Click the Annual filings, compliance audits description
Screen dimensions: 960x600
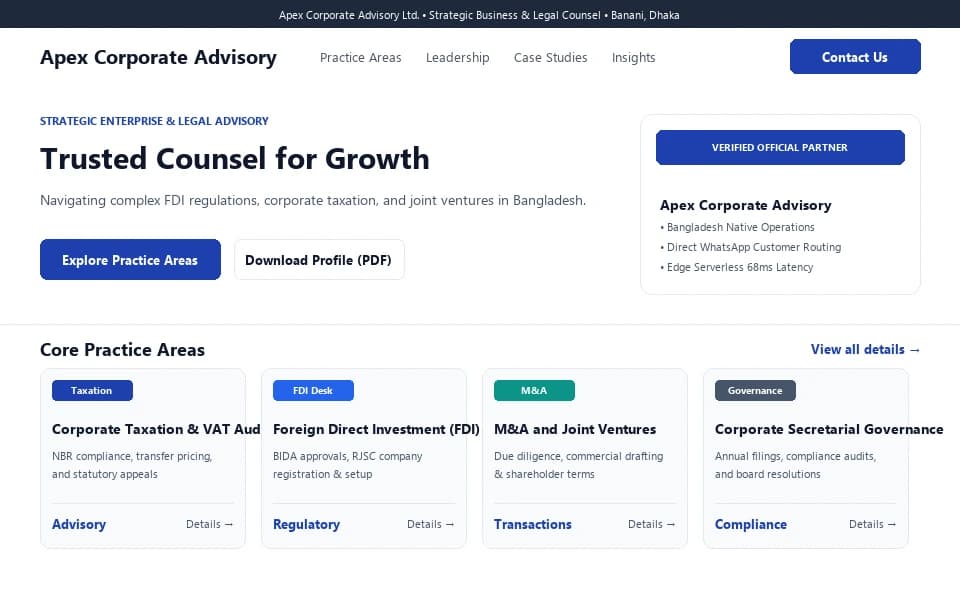click(x=795, y=465)
